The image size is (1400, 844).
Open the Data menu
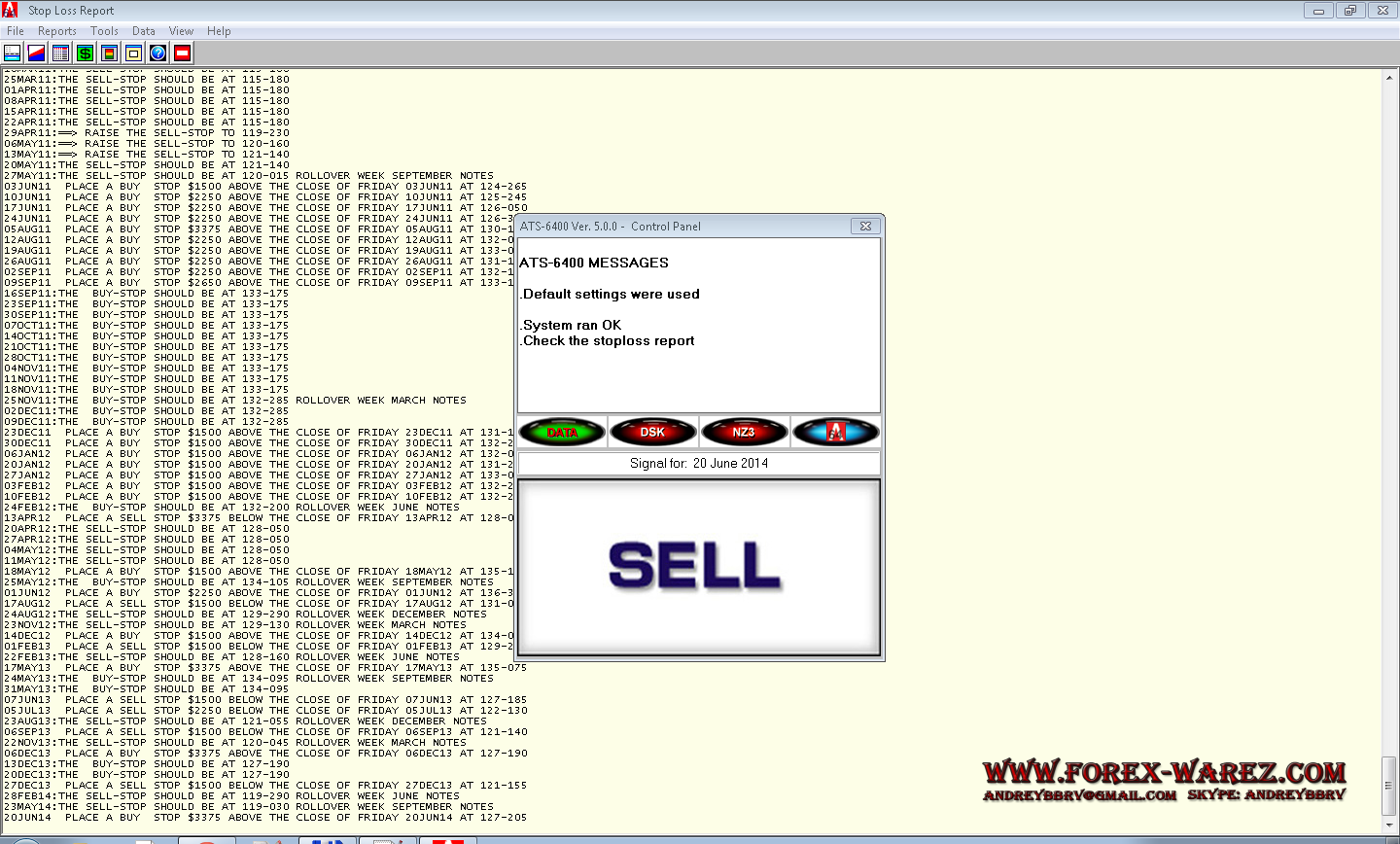coord(144,31)
